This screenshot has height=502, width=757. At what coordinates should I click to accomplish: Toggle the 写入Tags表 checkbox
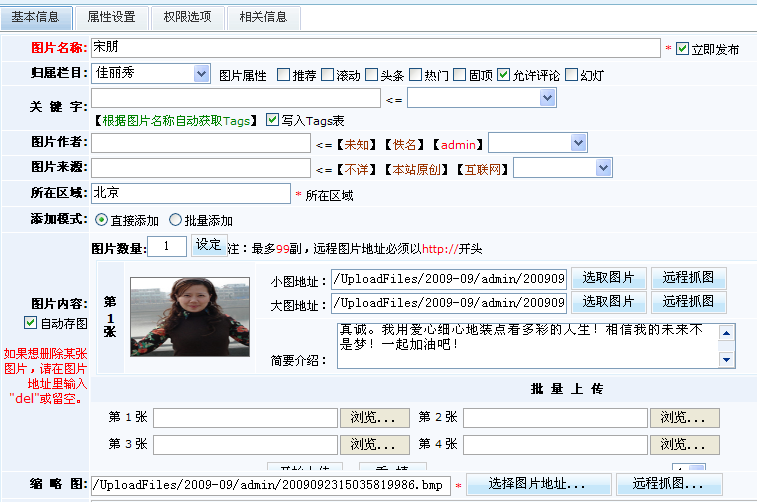272,120
